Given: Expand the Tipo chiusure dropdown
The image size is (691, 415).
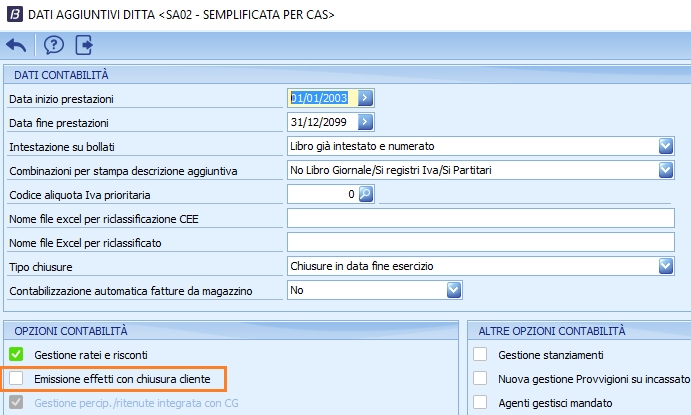Looking at the screenshot, I should coord(666,266).
